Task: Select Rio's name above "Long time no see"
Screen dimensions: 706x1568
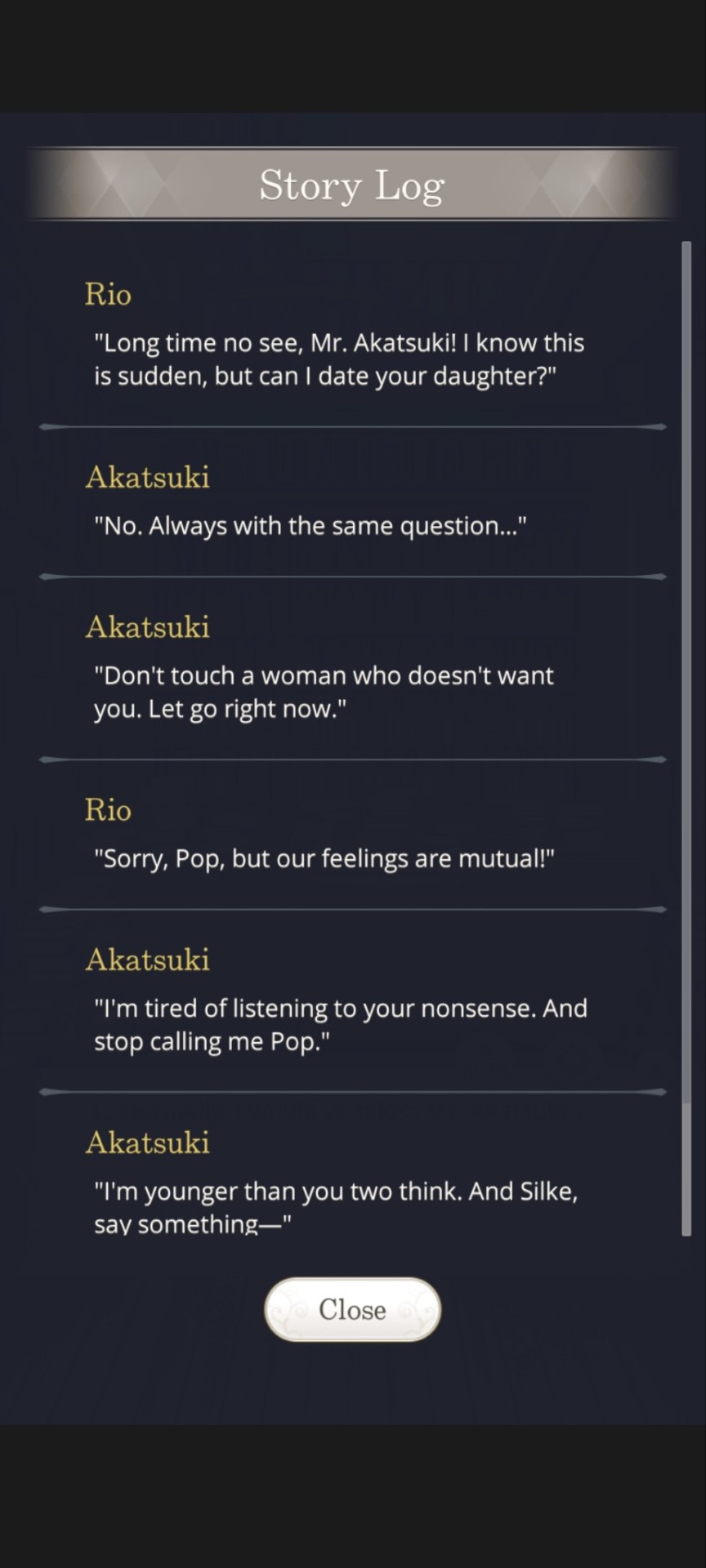Action: click(x=108, y=295)
